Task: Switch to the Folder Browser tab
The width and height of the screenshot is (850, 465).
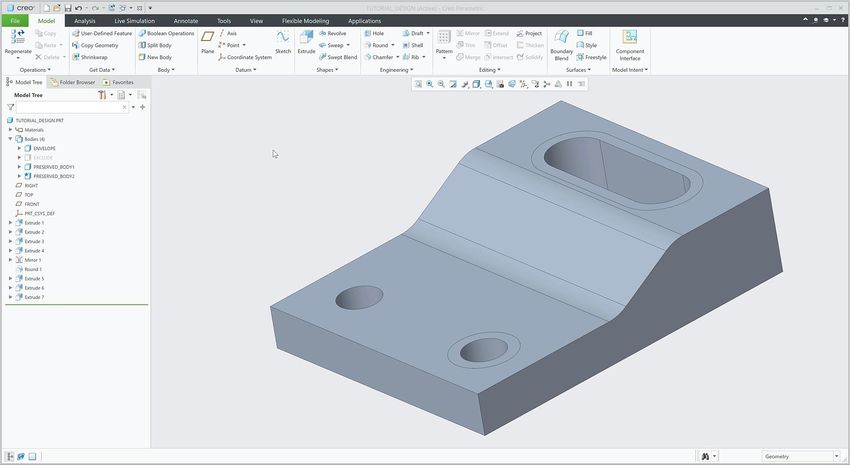Action: [x=77, y=82]
